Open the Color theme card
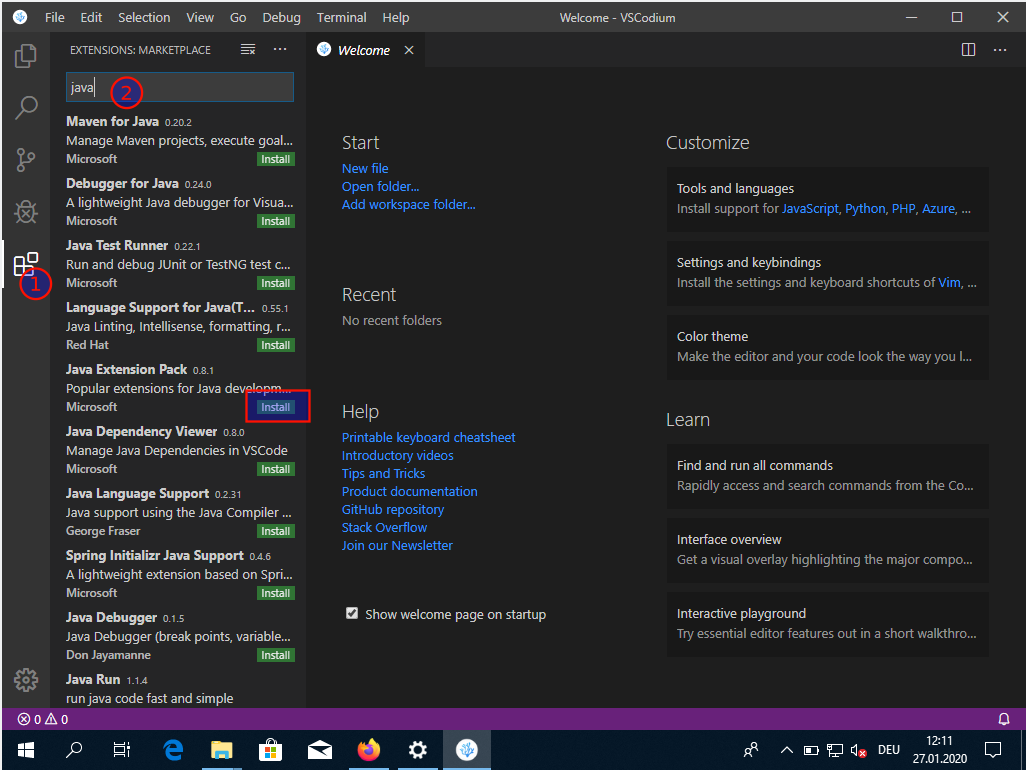 (x=828, y=347)
